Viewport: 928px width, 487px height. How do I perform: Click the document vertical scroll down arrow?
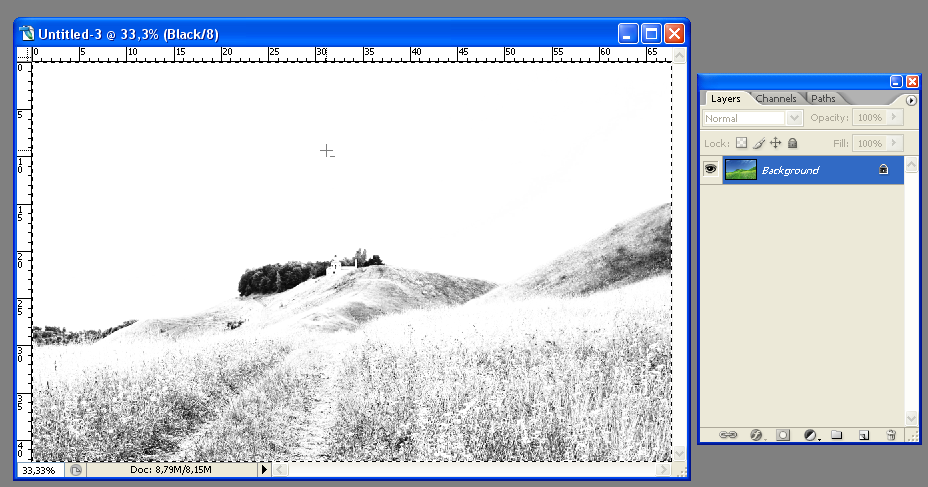679,454
